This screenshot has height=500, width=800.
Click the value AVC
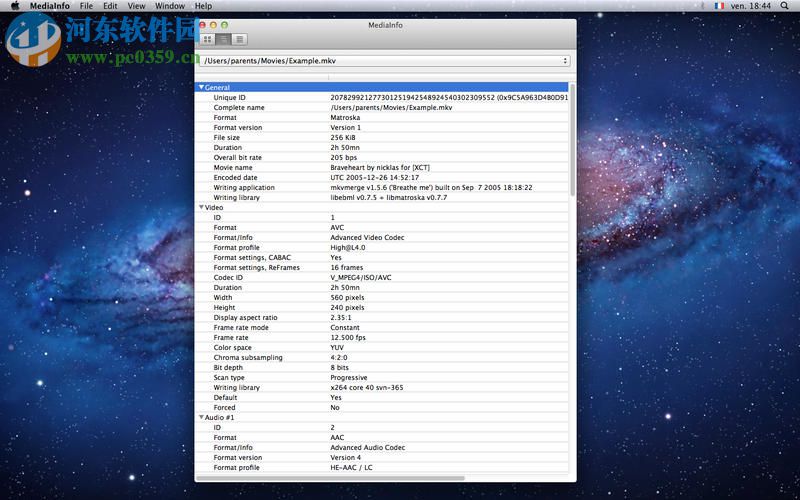coord(337,228)
